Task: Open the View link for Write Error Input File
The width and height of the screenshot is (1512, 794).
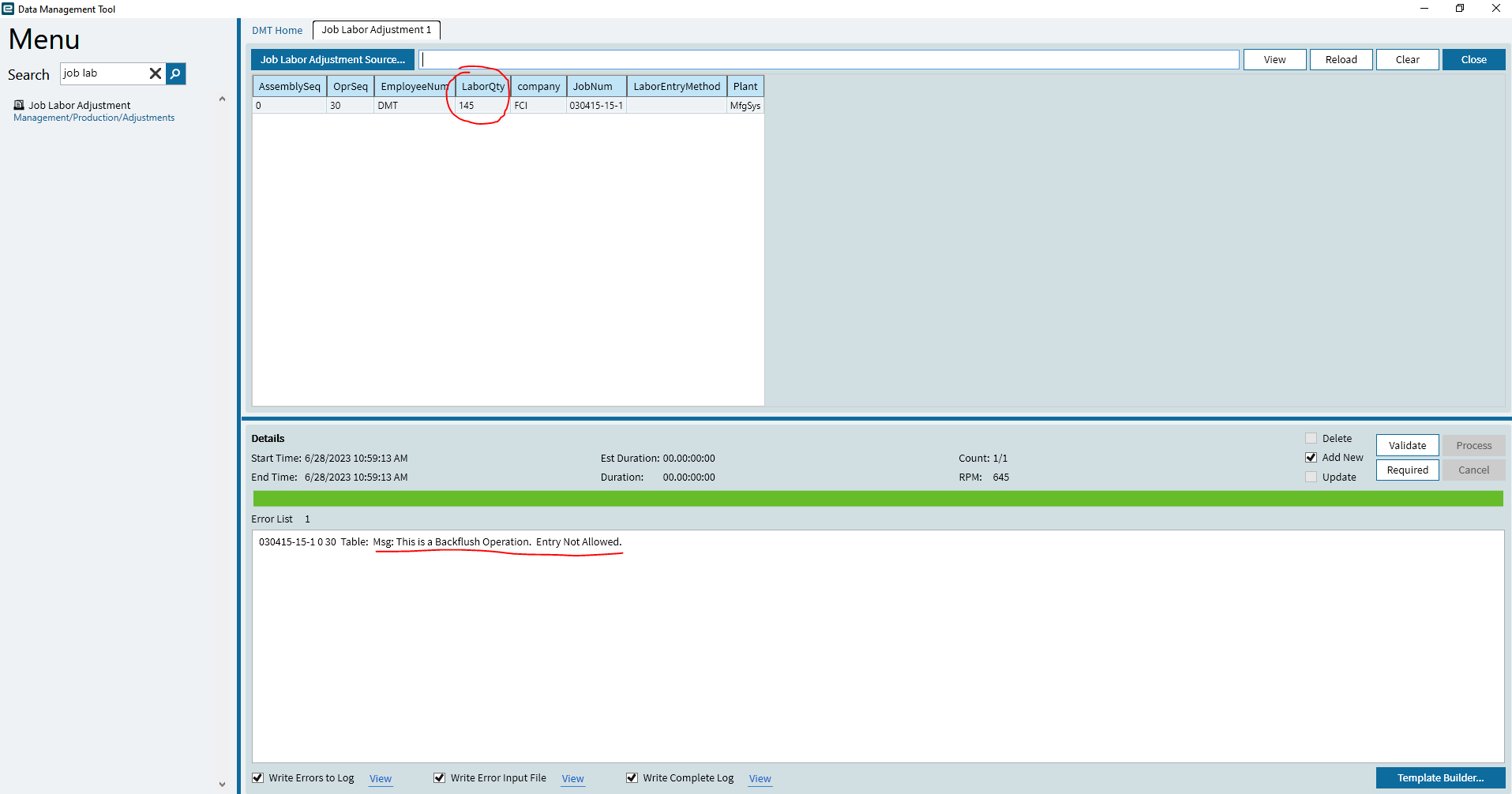Action: [x=572, y=778]
